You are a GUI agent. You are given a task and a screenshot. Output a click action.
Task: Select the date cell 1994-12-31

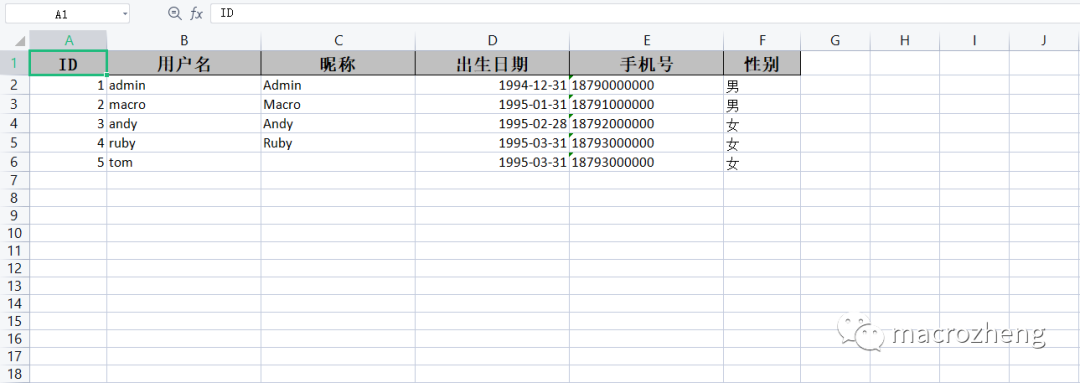coord(492,85)
